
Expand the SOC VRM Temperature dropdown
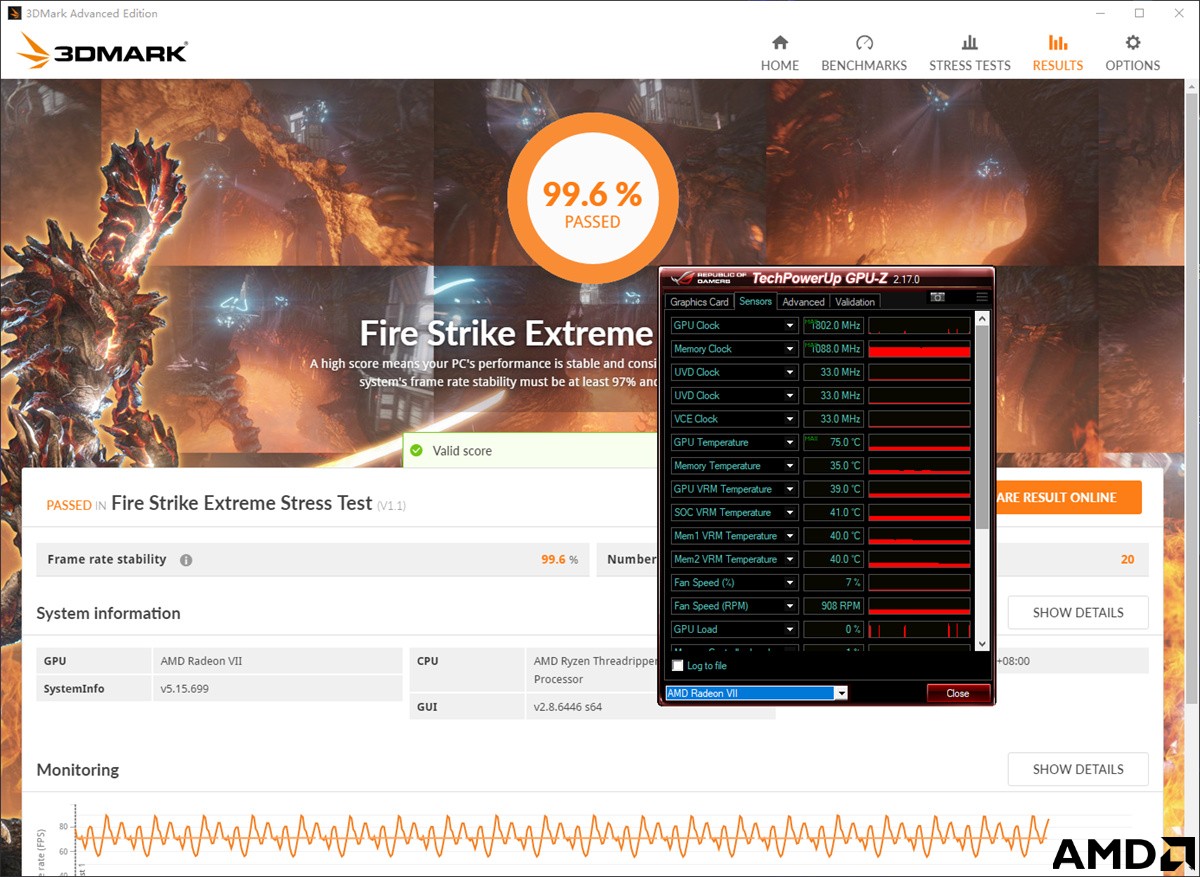[x=790, y=513]
